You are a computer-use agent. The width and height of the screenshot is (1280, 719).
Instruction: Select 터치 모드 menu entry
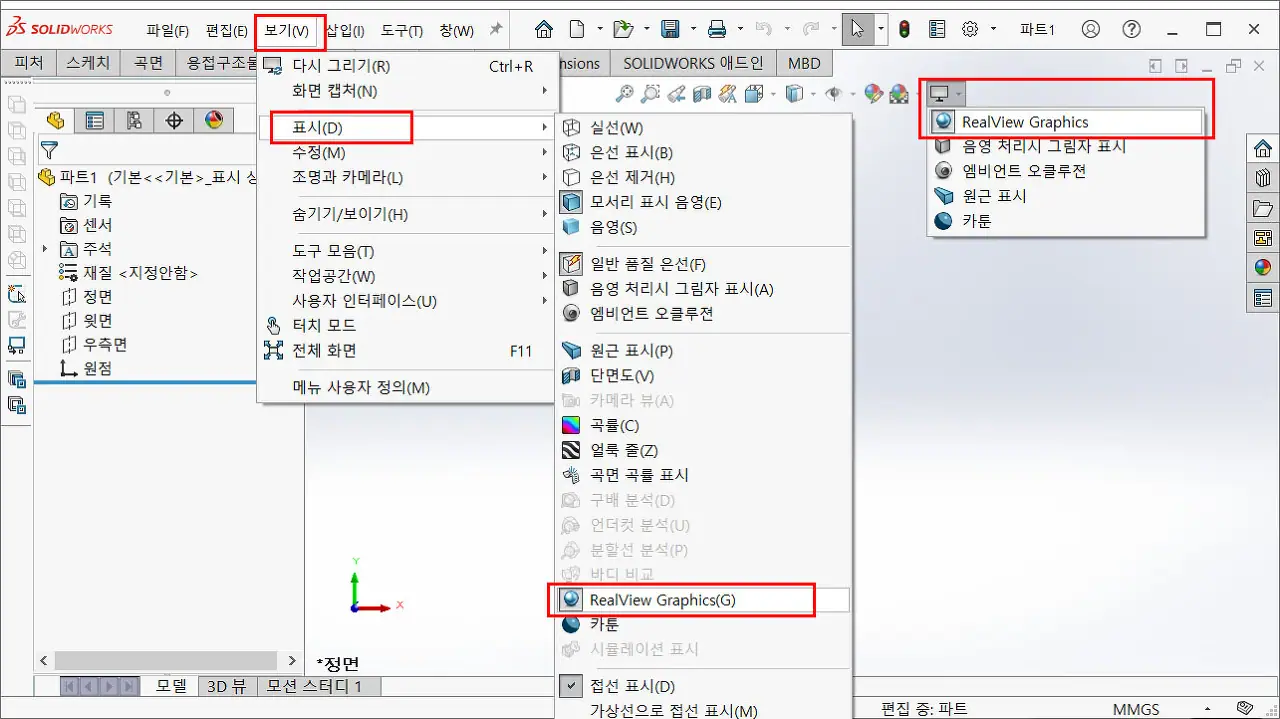tap(406, 325)
